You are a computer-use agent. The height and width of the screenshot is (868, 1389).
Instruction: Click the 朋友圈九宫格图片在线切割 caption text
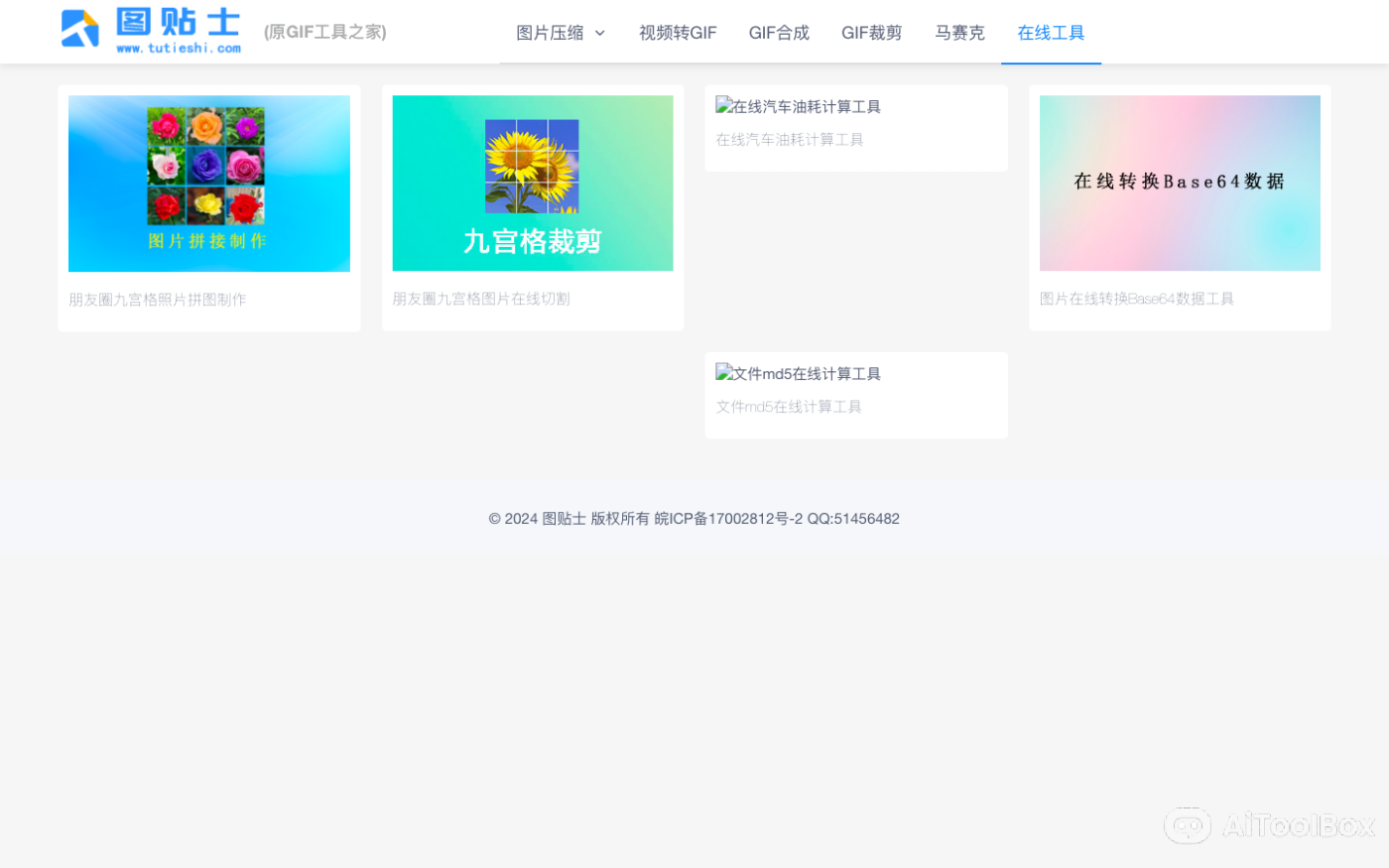coord(481,298)
